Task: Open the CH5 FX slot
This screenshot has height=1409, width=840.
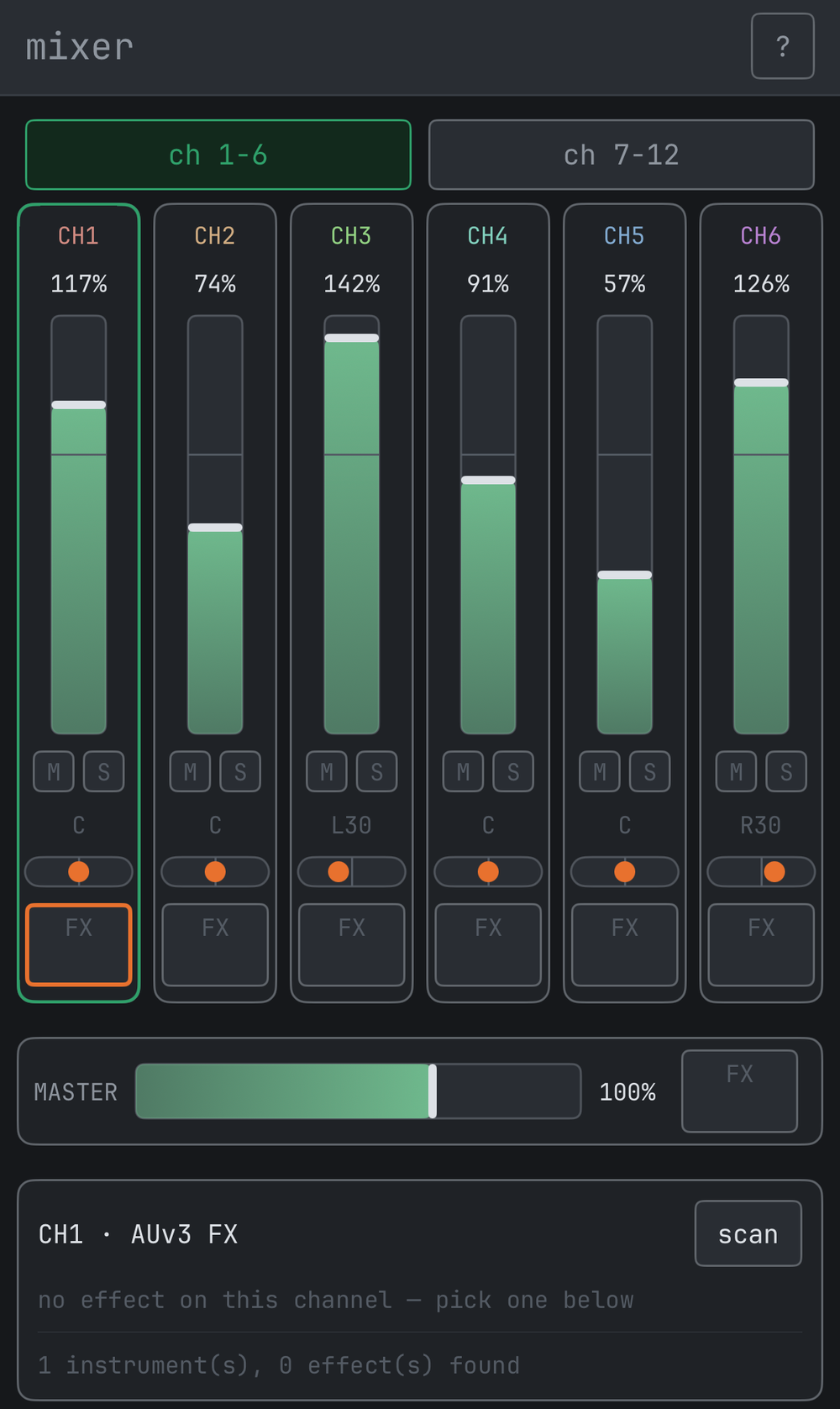Action: (625, 944)
